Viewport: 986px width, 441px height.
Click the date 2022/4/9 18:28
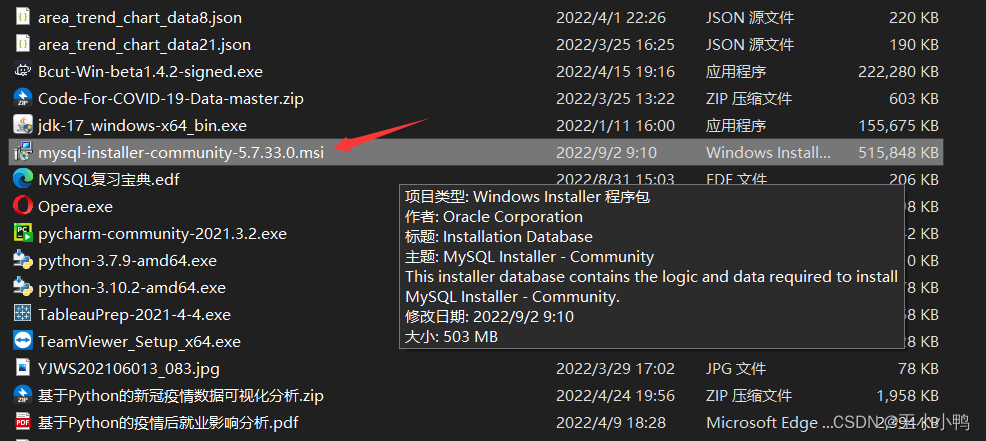click(x=611, y=423)
